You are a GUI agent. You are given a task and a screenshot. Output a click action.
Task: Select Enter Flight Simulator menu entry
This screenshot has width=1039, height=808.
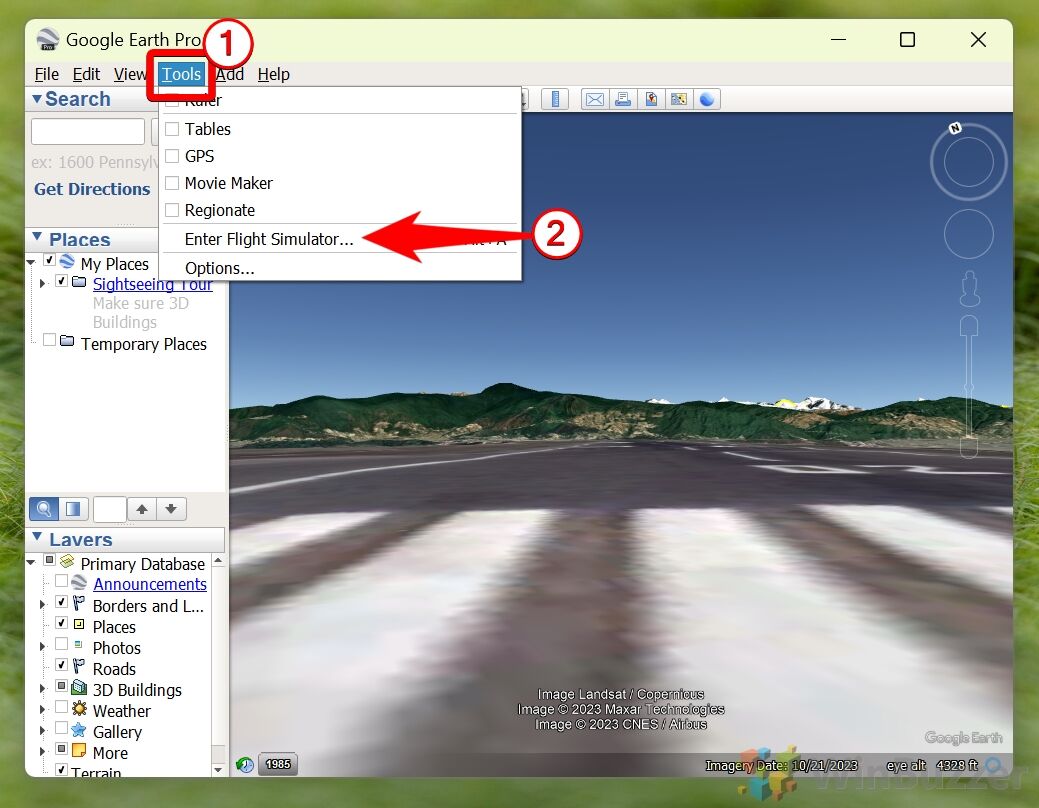pyautogui.click(x=269, y=240)
